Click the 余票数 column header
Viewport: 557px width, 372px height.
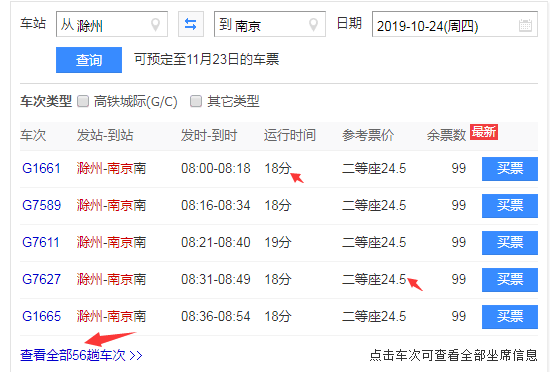(x=447, y=135)
